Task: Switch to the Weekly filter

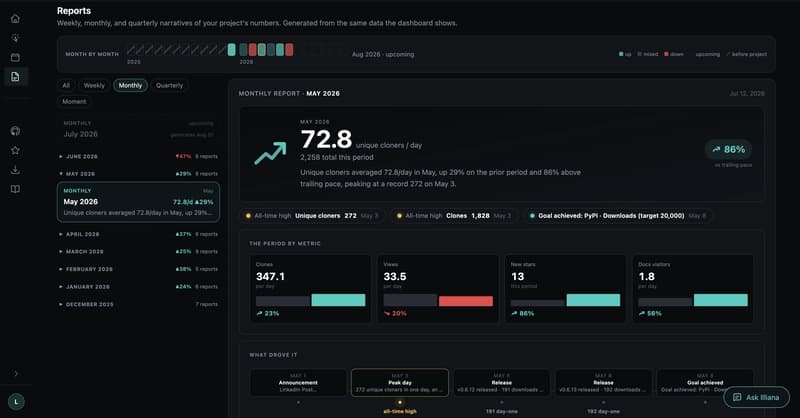Action: click(x=94, y=85)
